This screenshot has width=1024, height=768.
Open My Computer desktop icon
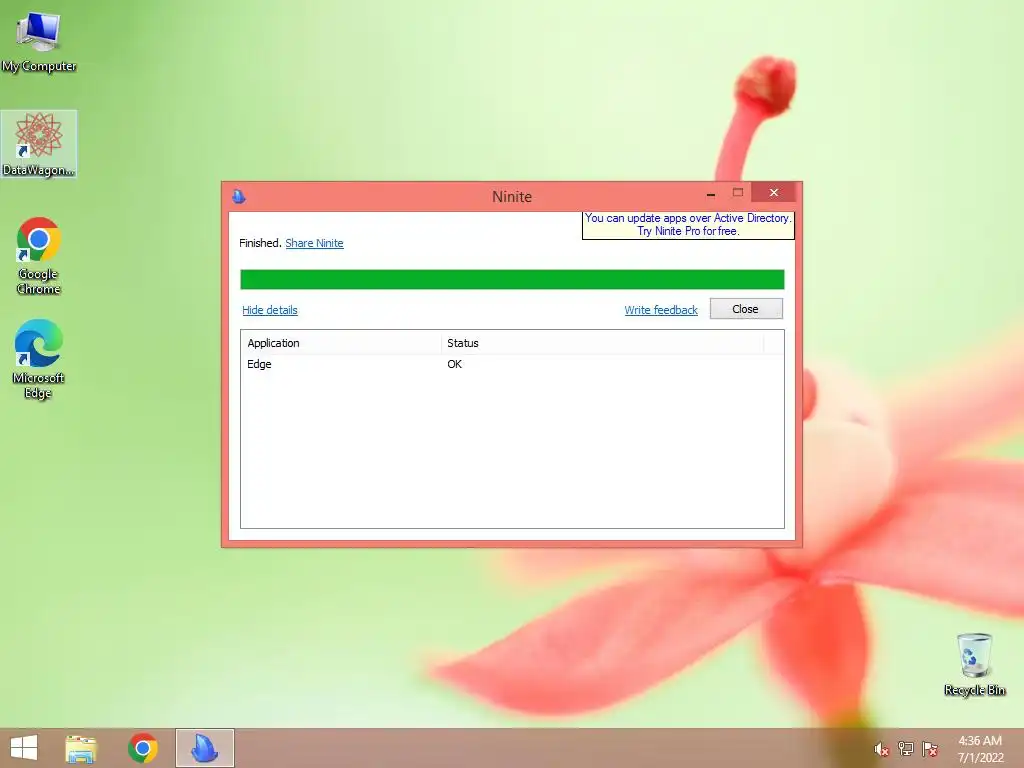coord(39,41)
